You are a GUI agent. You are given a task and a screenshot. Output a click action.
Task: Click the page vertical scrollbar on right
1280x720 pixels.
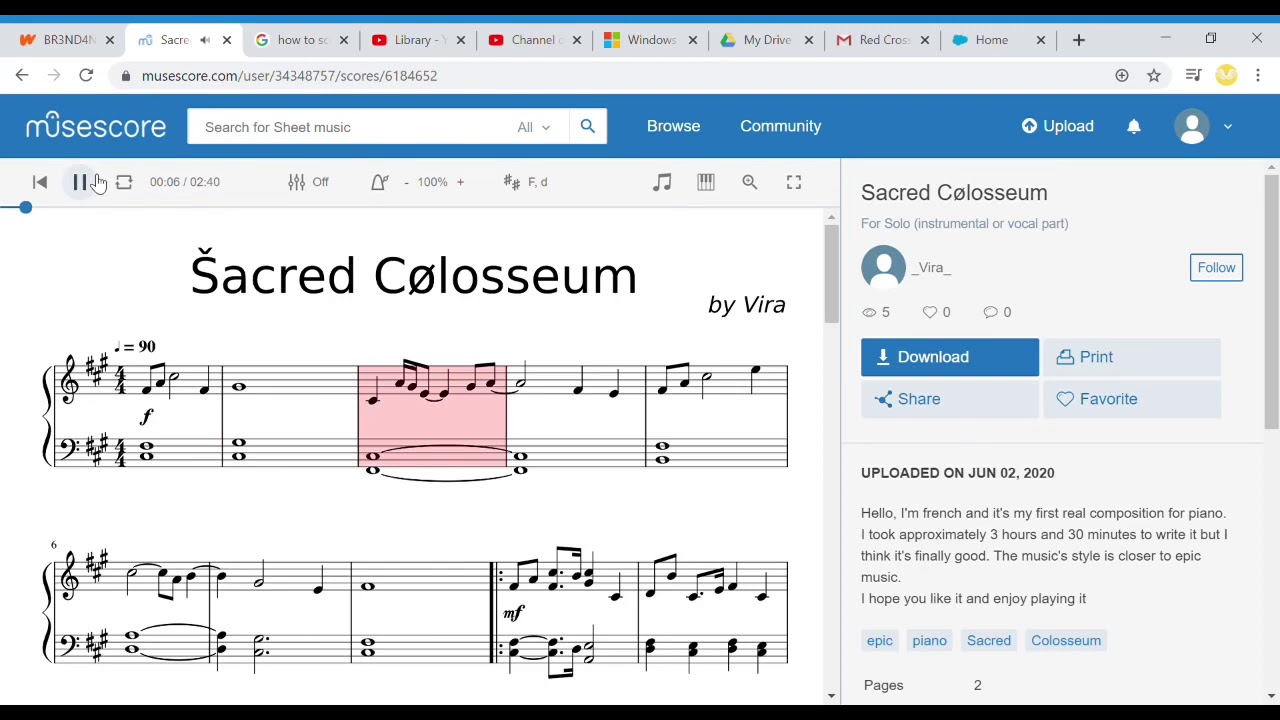(x=1272, y=303)
